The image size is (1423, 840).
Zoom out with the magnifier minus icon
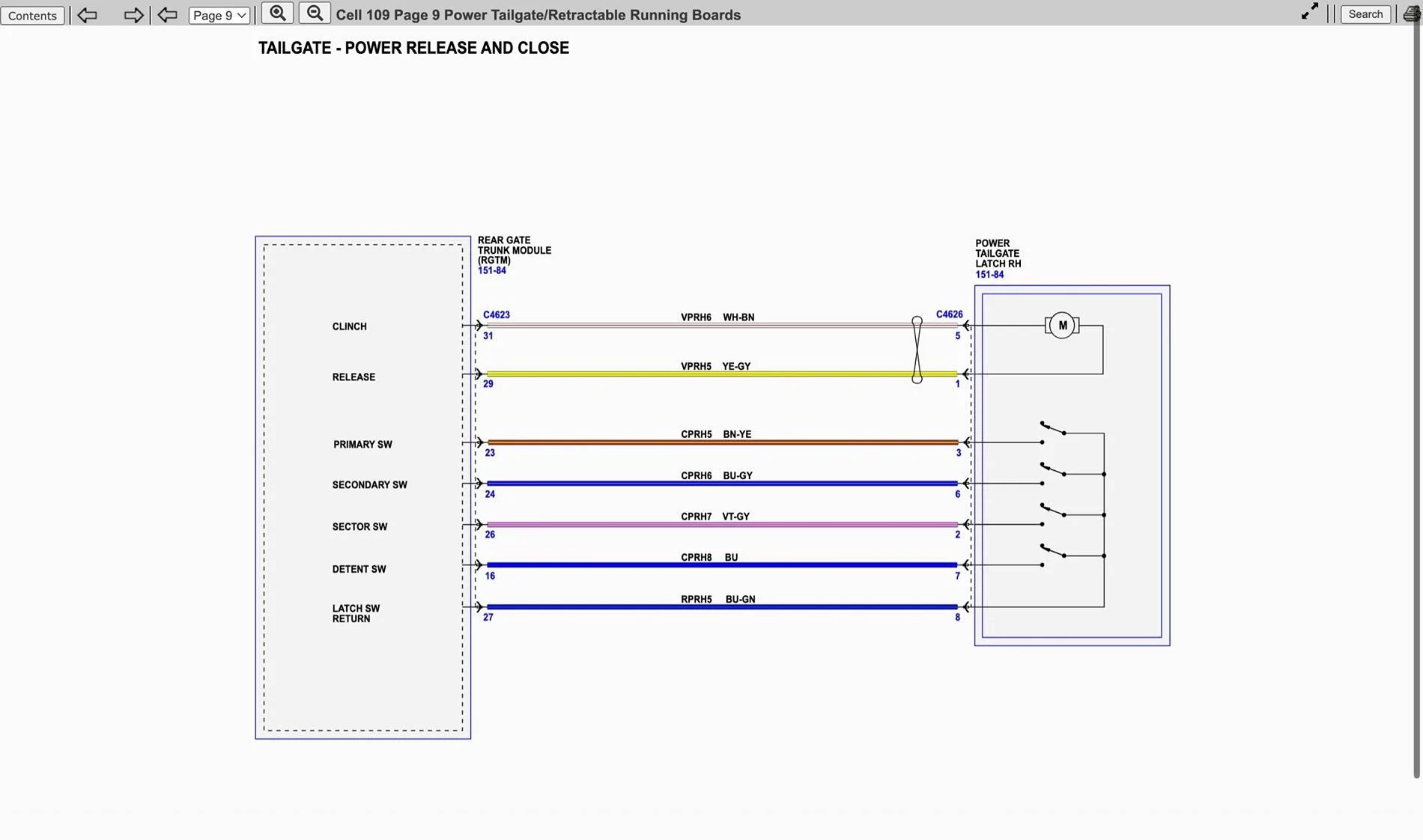(315, 13)
